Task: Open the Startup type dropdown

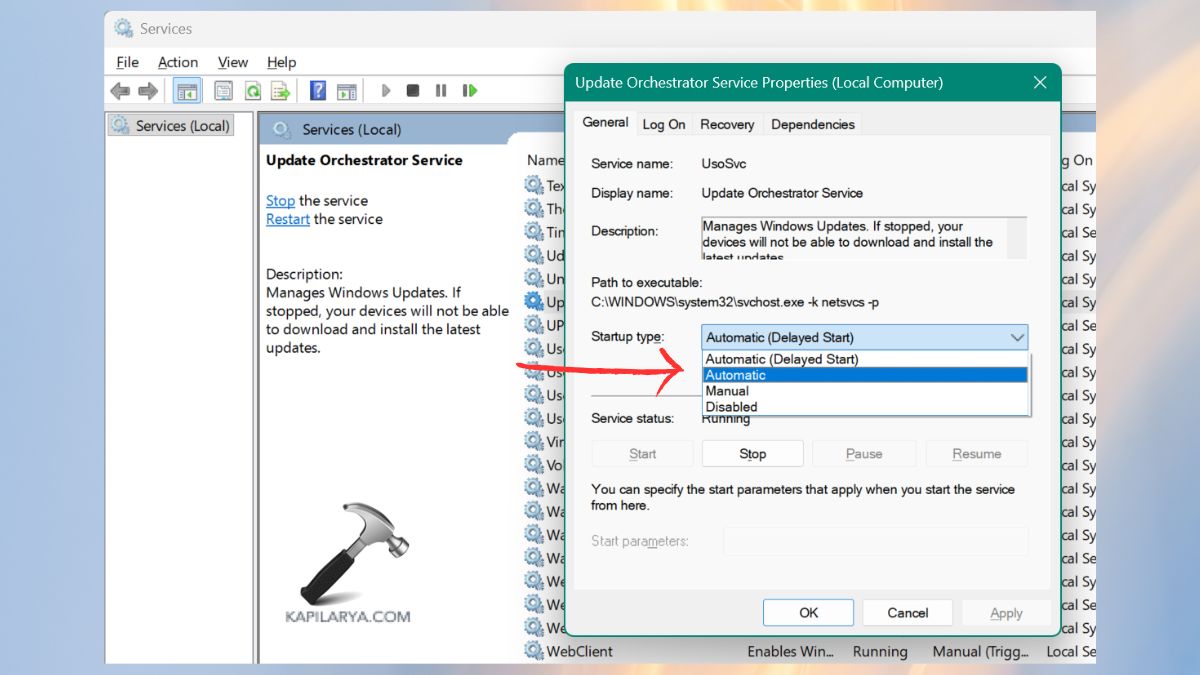Action: (1014, 337)
